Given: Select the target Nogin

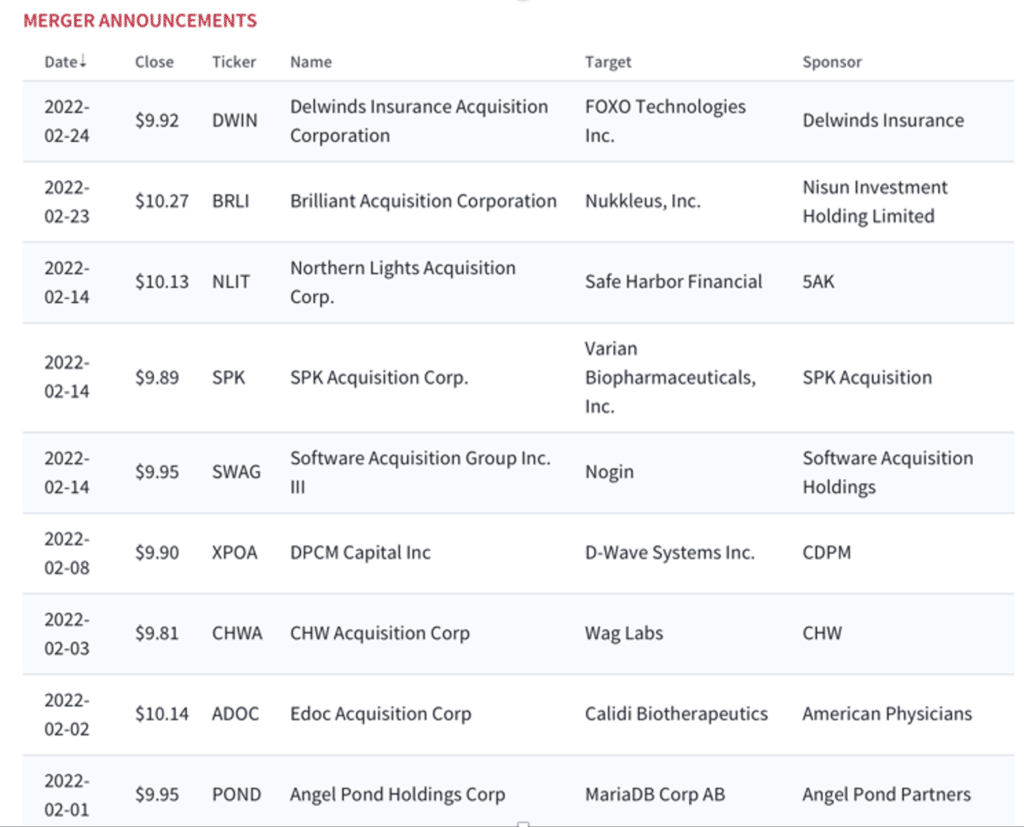Looking at the screenshot, I should pos(609,472).
